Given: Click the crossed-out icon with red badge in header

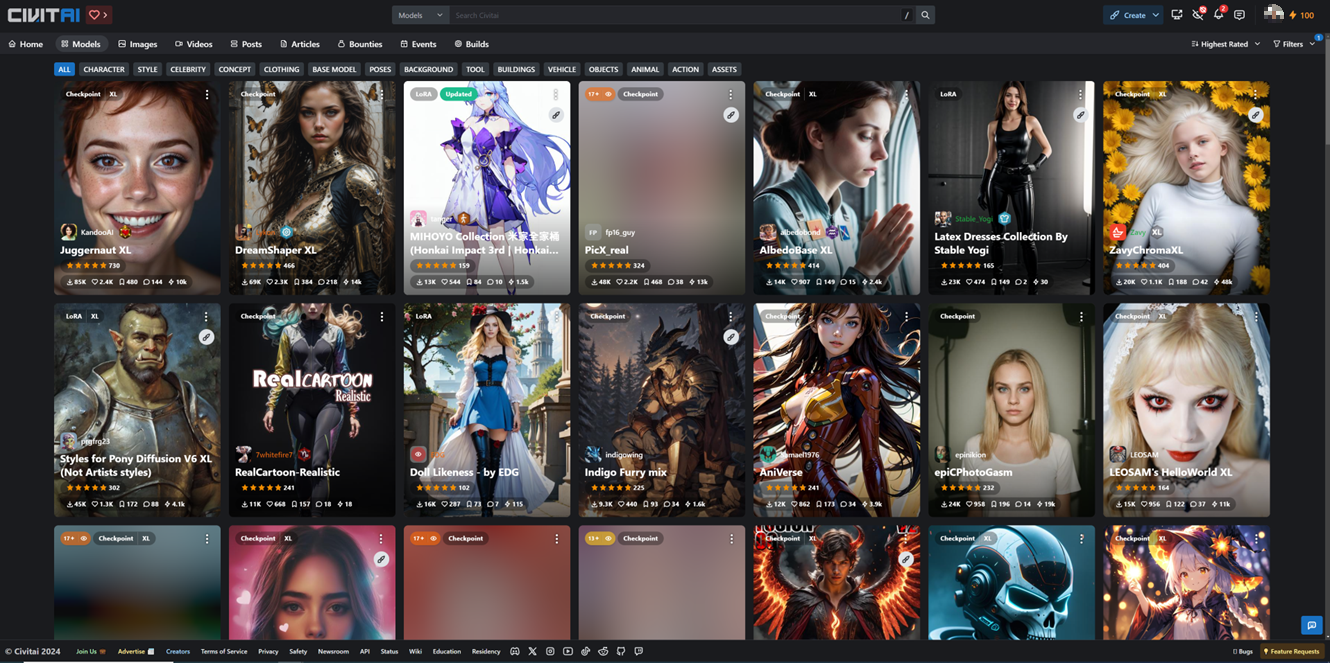Looking at the screenshot, I should 1198,15.
